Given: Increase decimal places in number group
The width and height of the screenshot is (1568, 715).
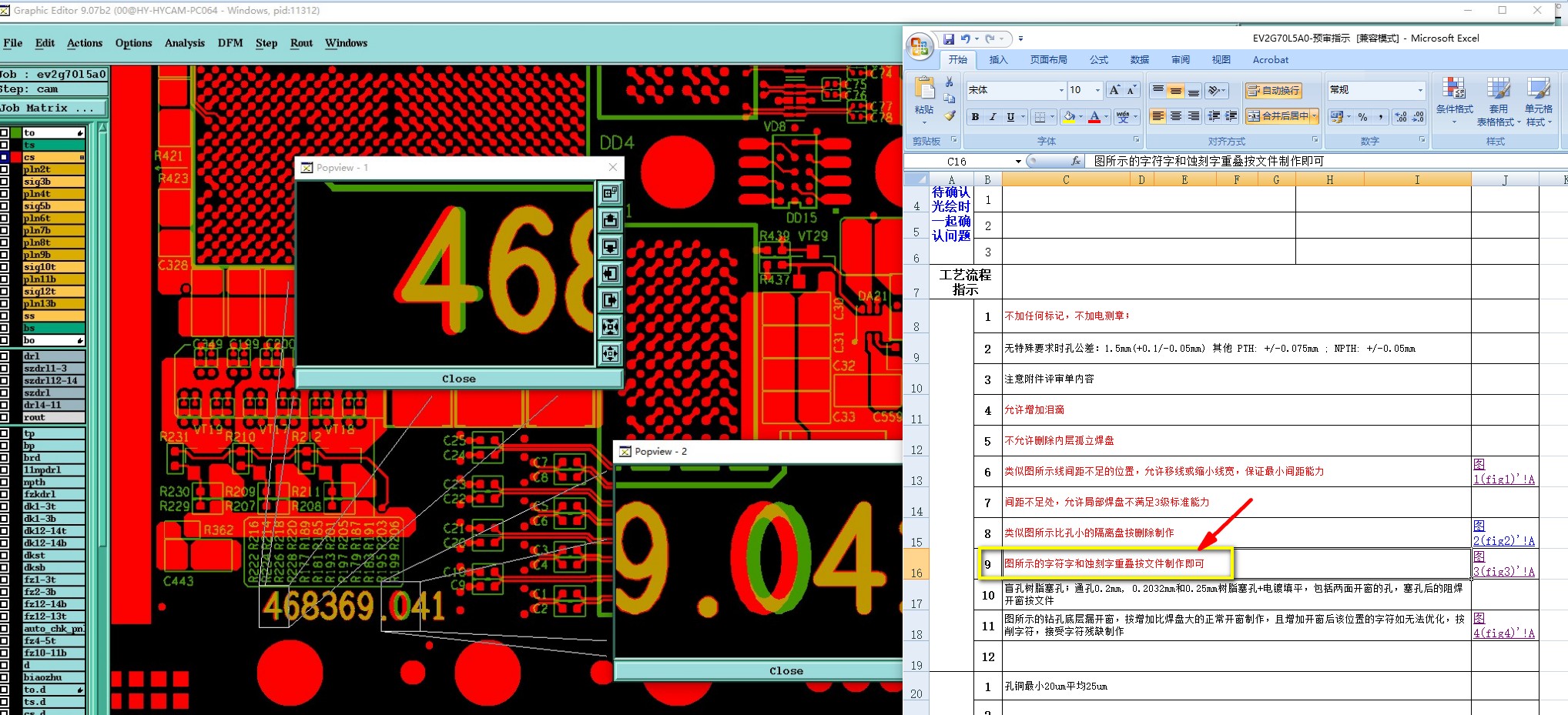Looking at the screenshot, I should pyautogui.click(x=1401, y=117).
